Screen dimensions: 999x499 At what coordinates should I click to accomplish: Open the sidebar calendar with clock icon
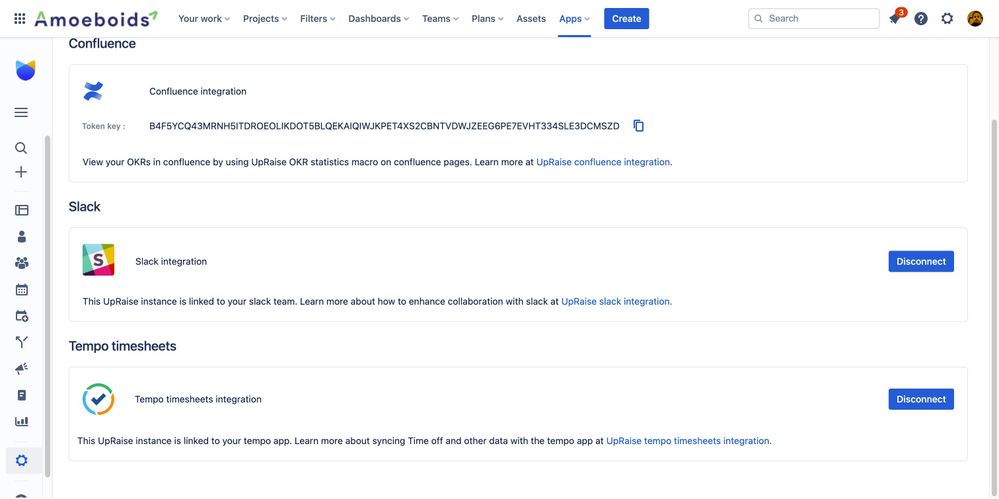[22, 316]
